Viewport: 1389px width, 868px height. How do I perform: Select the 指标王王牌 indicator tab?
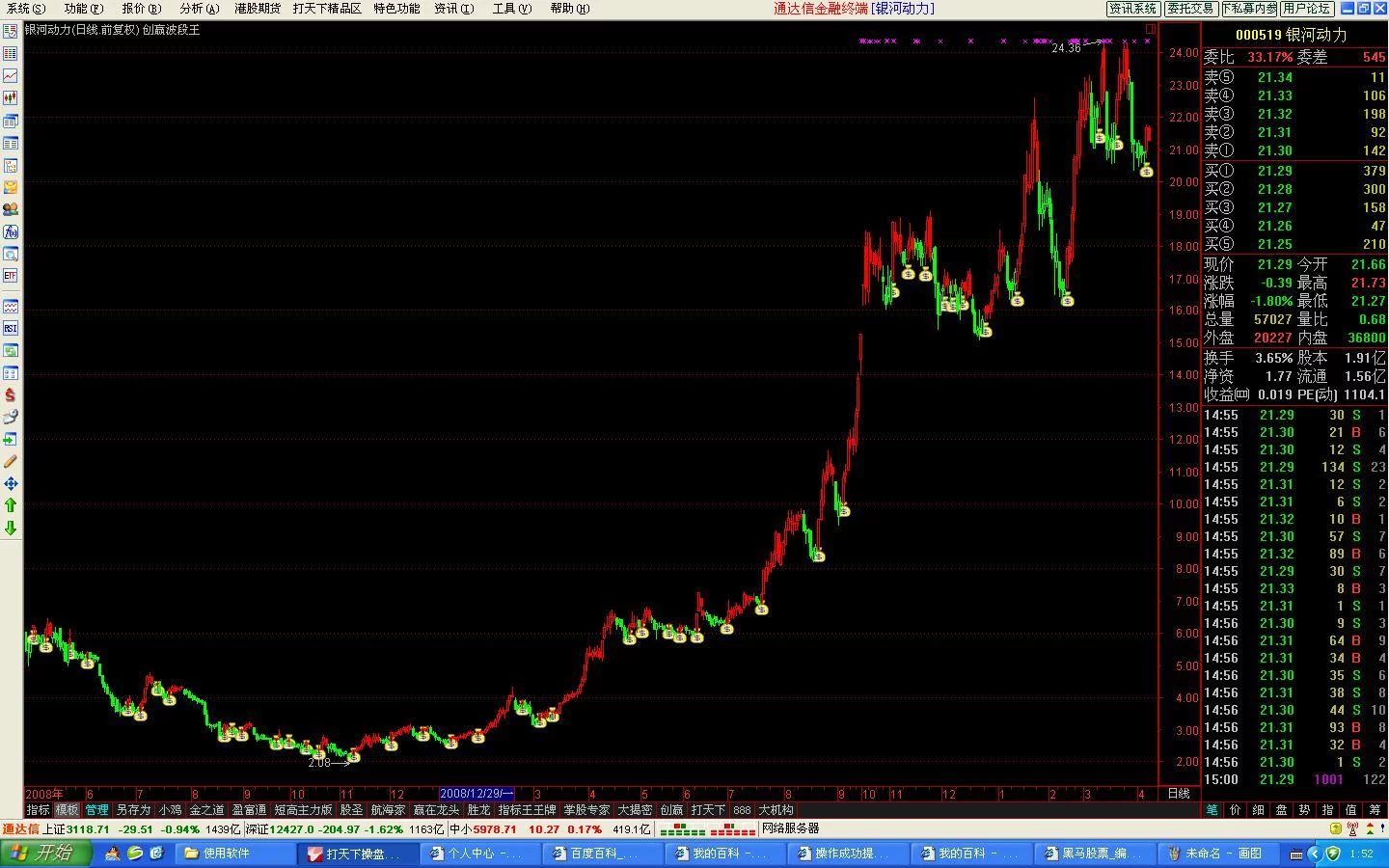pyautogui.click(x=527, y=810)
